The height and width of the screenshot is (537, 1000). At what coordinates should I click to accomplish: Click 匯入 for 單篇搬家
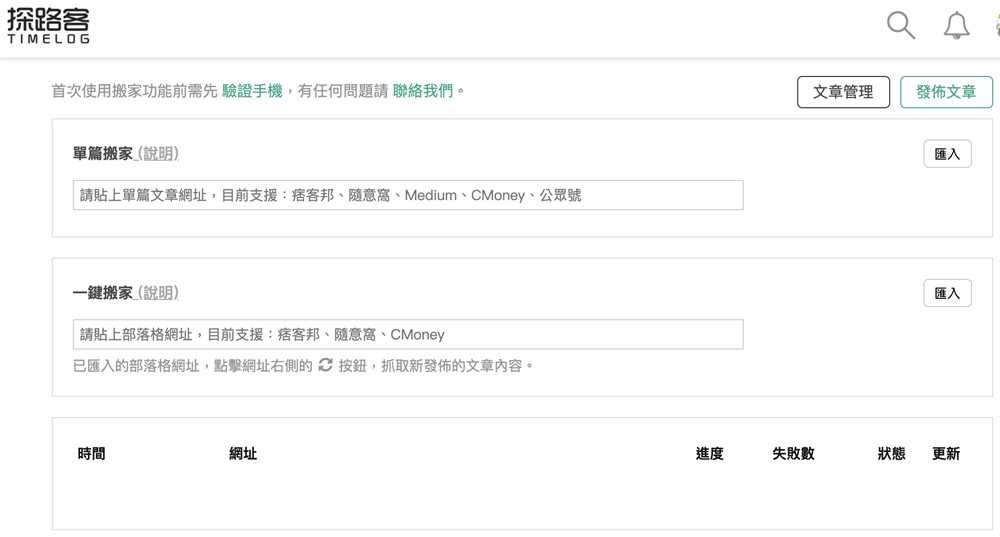(947, 154)
